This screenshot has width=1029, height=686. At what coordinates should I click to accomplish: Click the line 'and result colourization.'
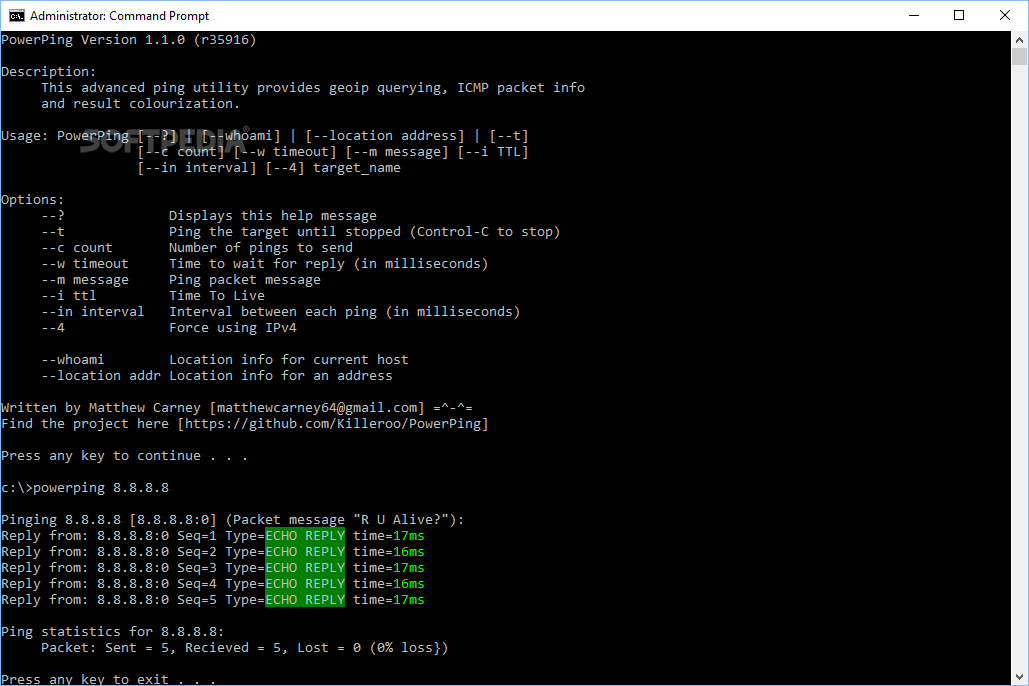tap(140, 104)
